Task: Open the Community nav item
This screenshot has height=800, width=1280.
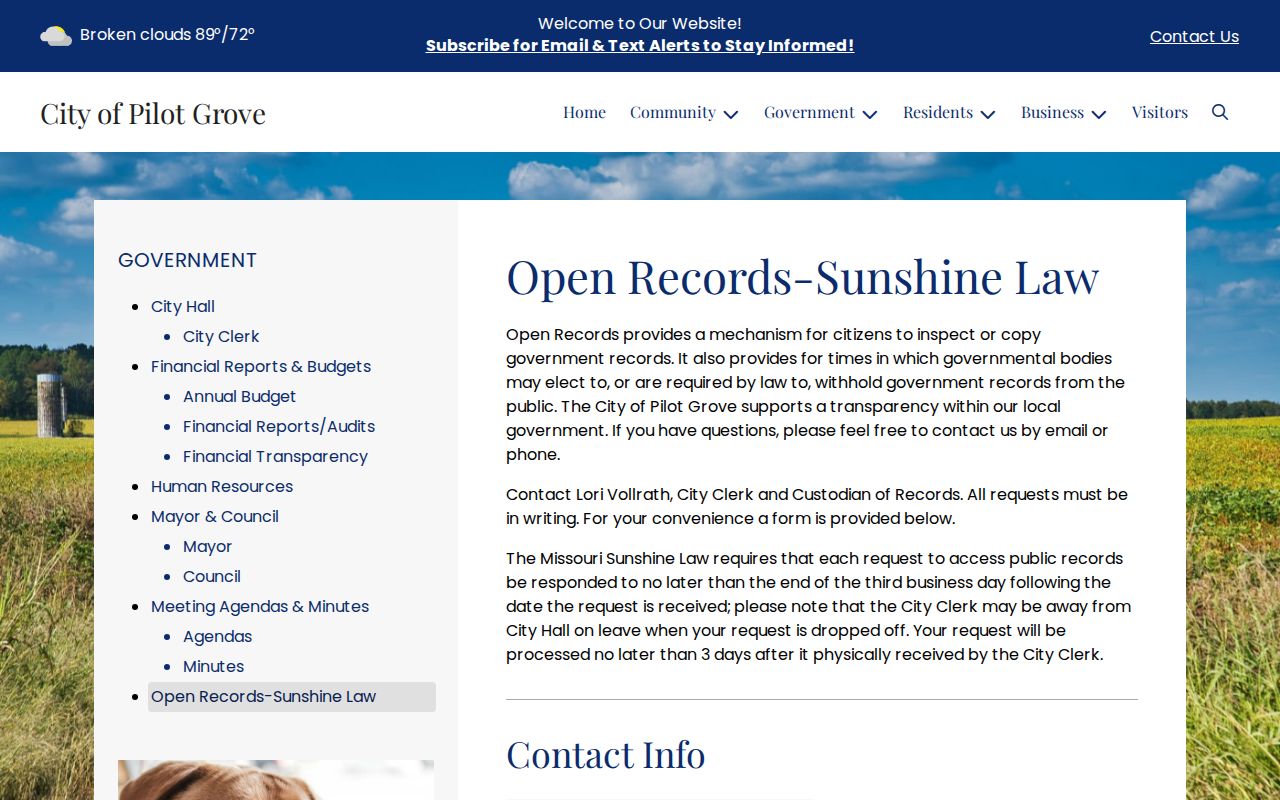Action: 673,112
